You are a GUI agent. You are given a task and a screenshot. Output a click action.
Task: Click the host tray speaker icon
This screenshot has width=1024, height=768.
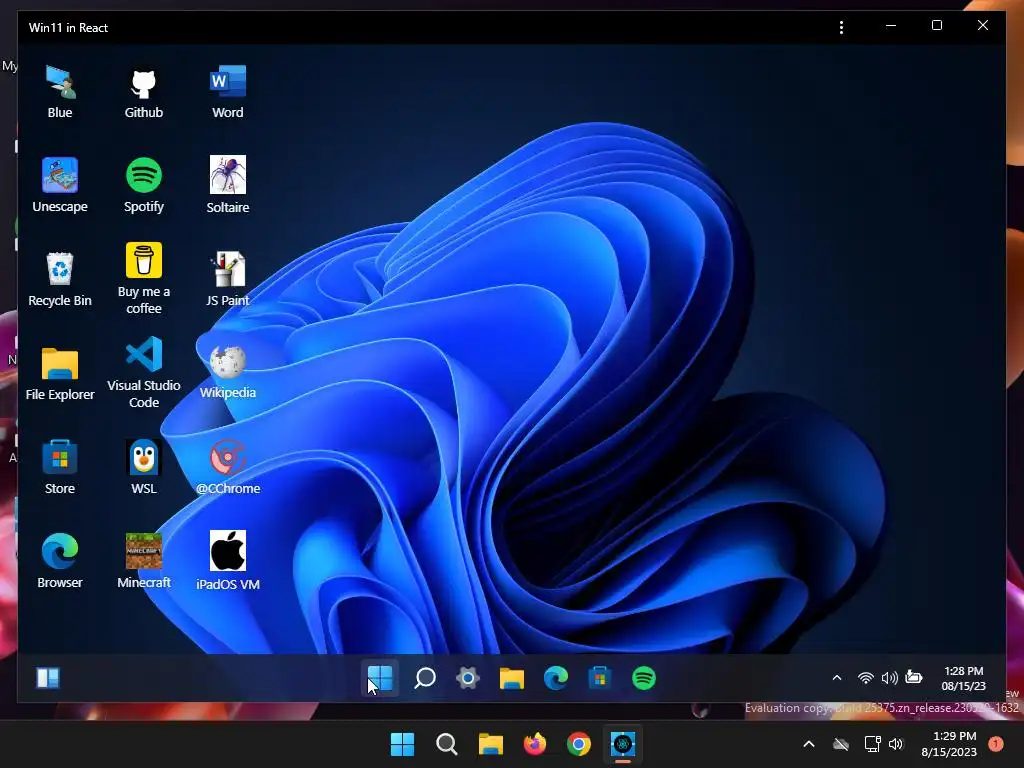(x=896, y=744)
